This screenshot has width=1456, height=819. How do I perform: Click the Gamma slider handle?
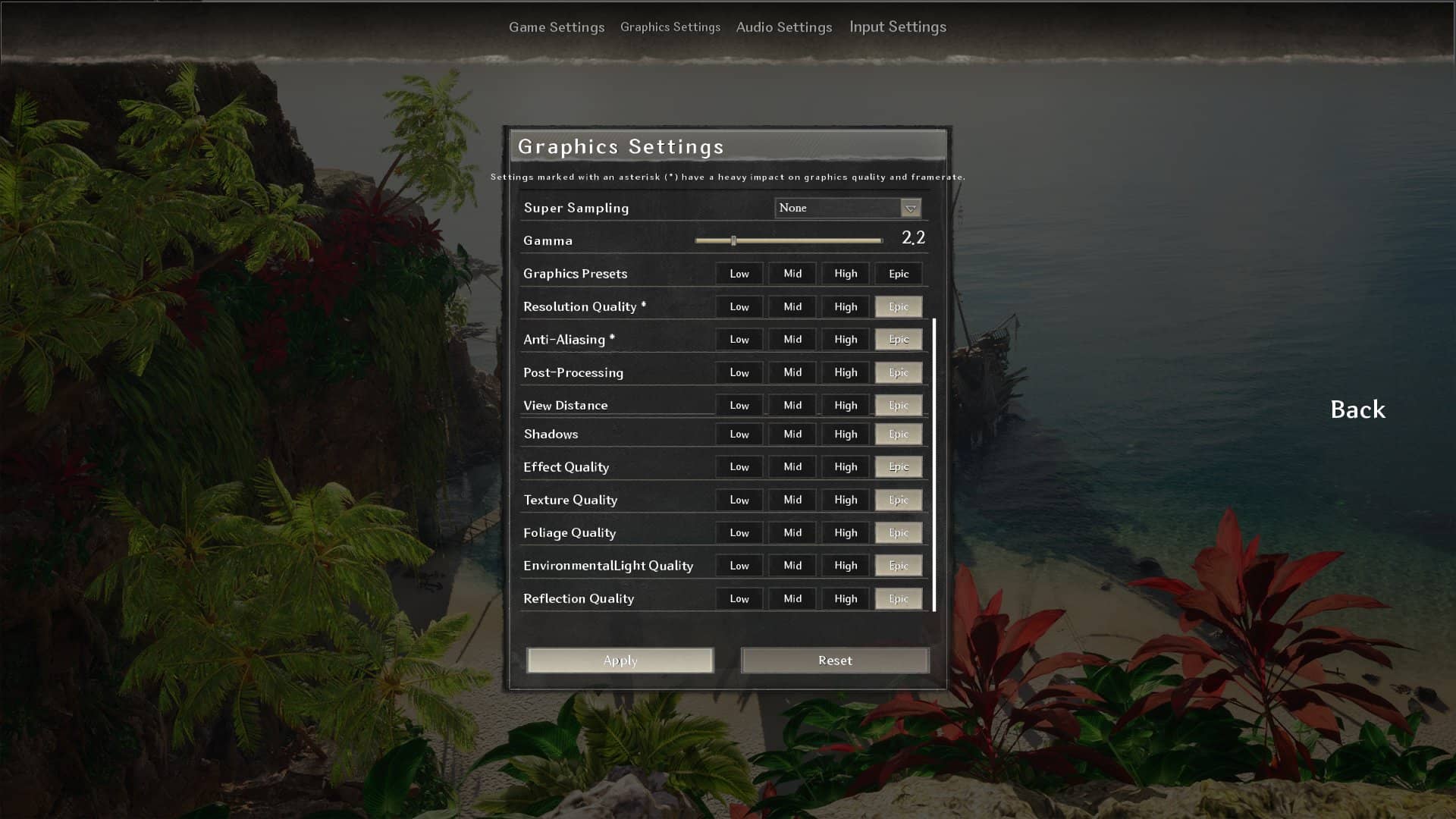[x=733, y=240]
